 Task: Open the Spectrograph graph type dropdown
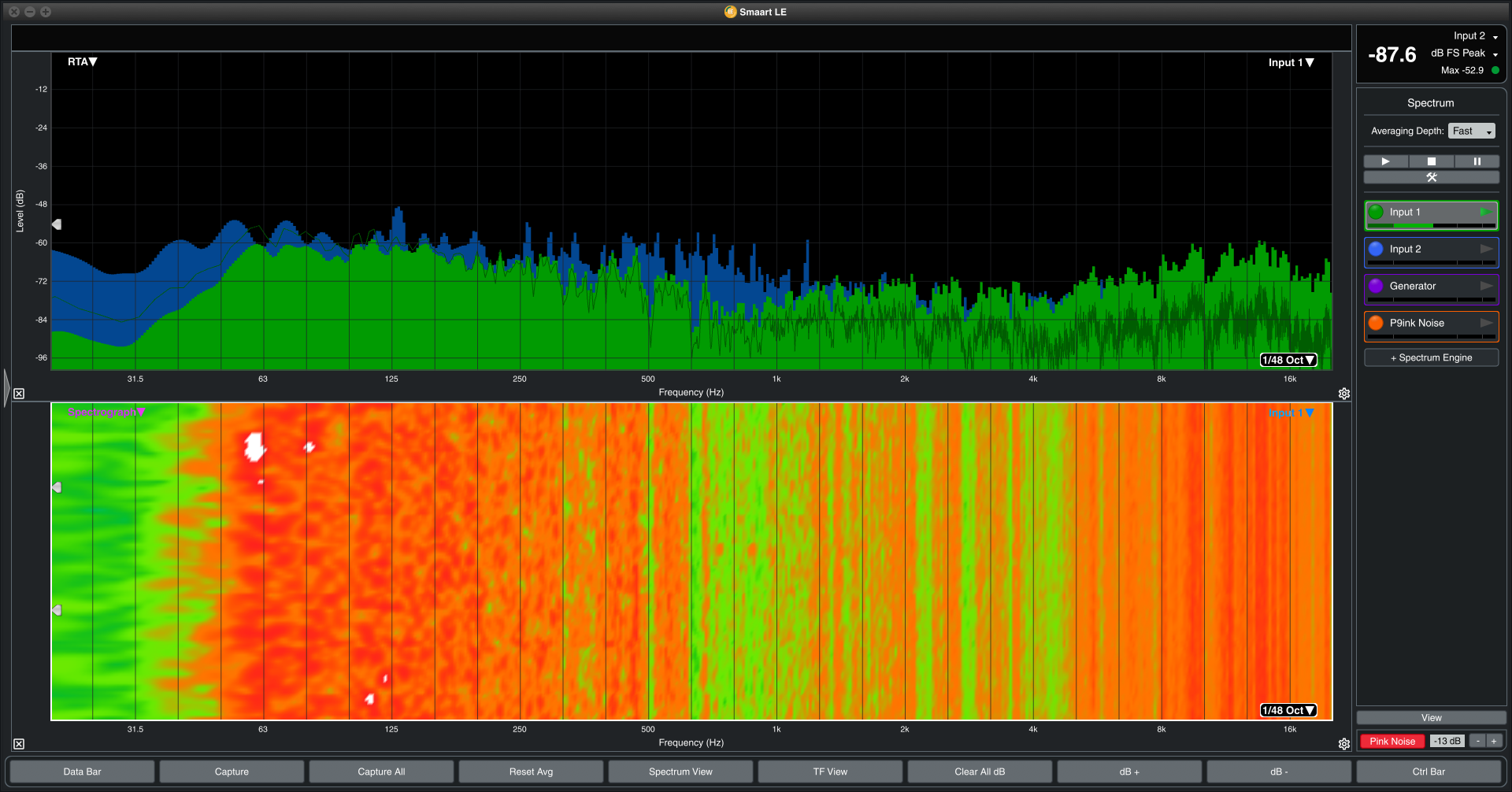point(106,412)
